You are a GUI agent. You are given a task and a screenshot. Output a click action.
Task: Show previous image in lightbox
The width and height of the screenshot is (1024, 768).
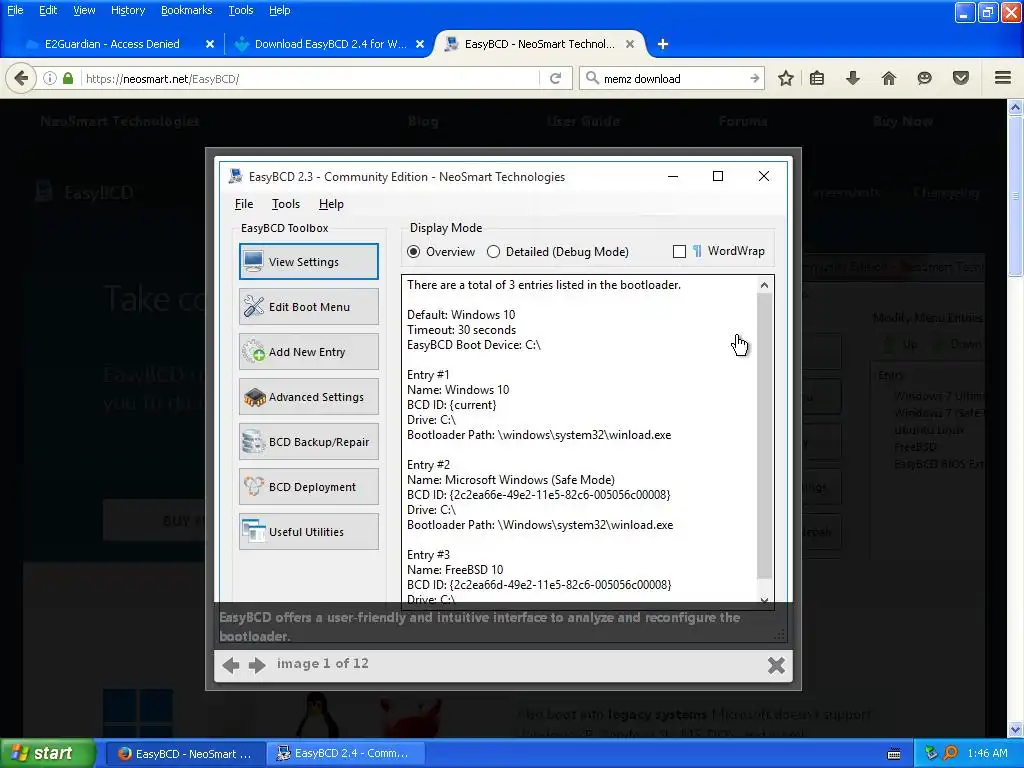(x=231, y=665)
